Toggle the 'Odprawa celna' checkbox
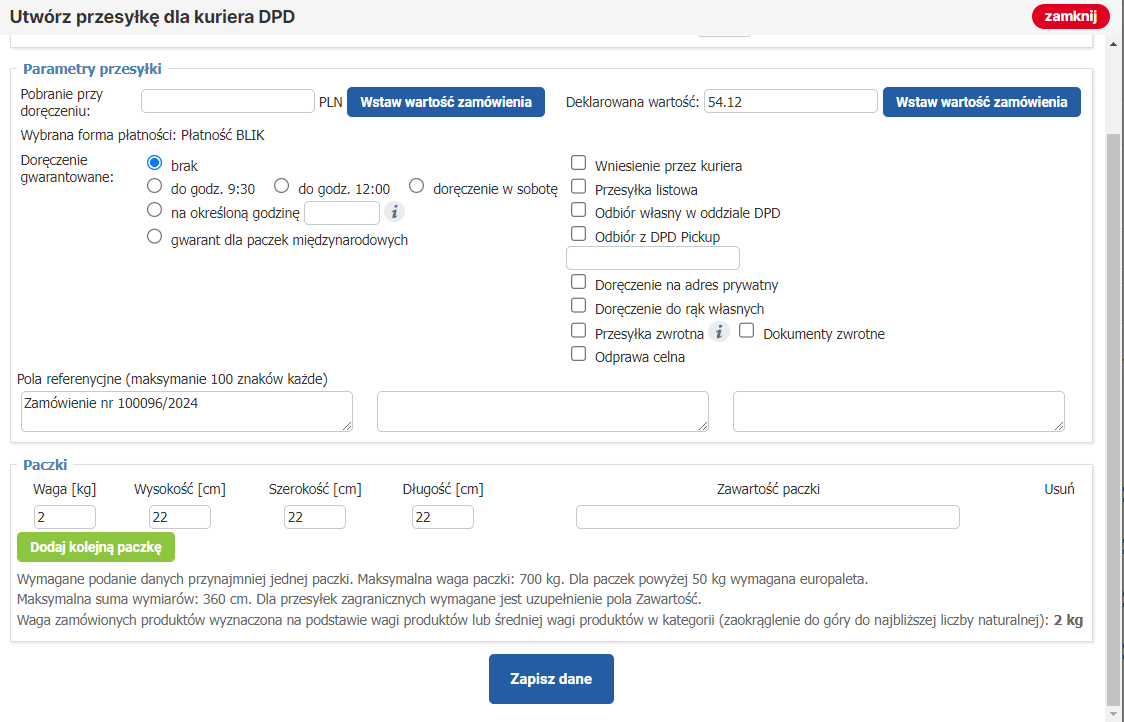 pos(578,354)
